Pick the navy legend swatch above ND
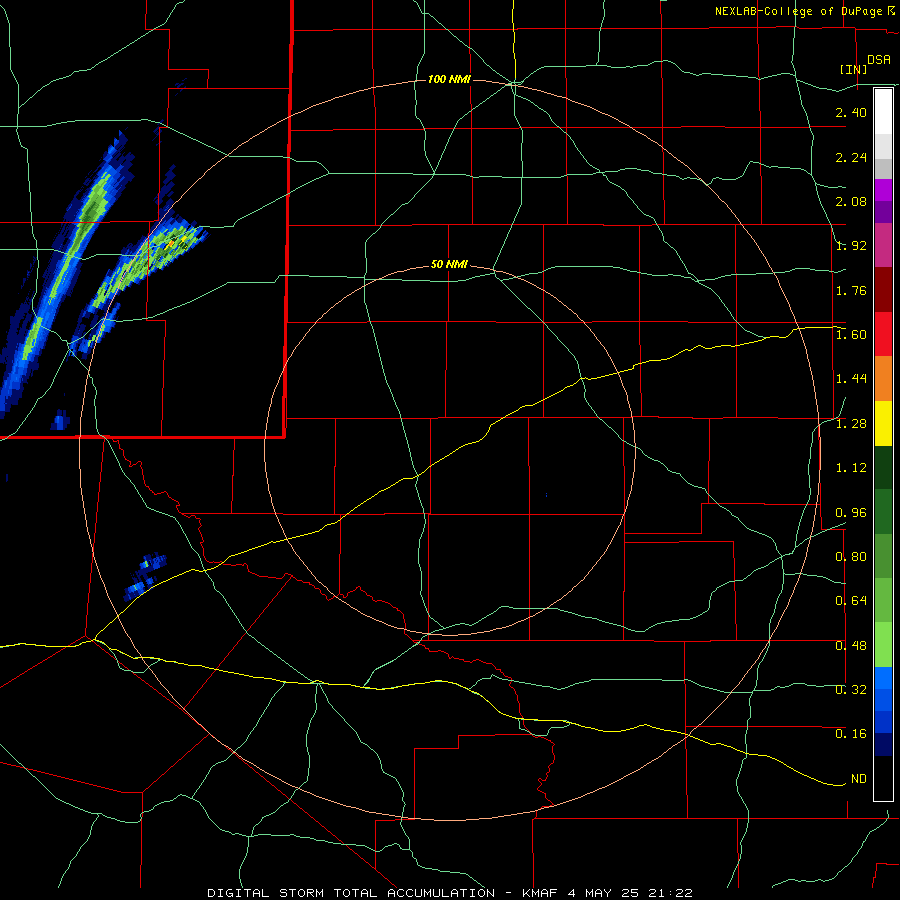This screenshot has height=900, width=900. (x=883, y=744)
